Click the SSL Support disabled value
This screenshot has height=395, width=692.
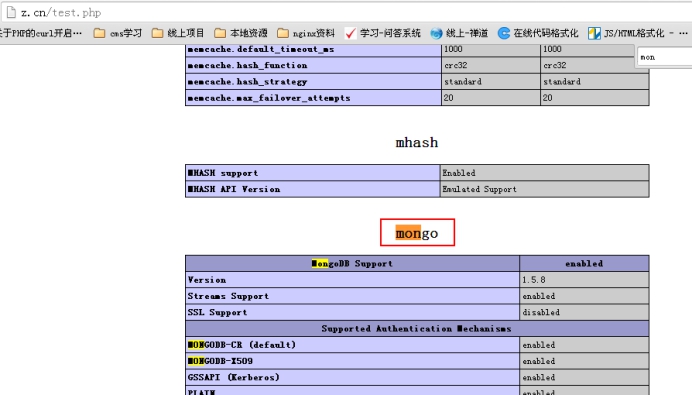[x=541, y=312]
